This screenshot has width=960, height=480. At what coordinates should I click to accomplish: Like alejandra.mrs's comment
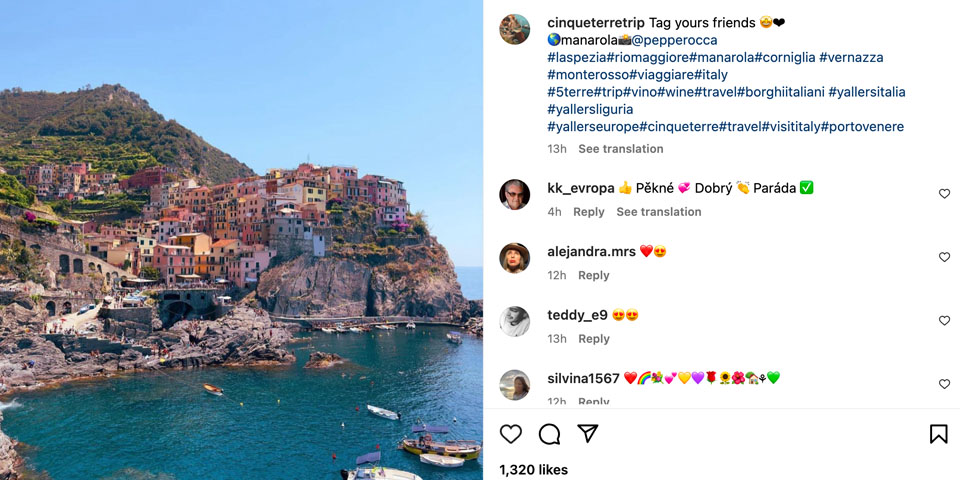pos(944,257)
